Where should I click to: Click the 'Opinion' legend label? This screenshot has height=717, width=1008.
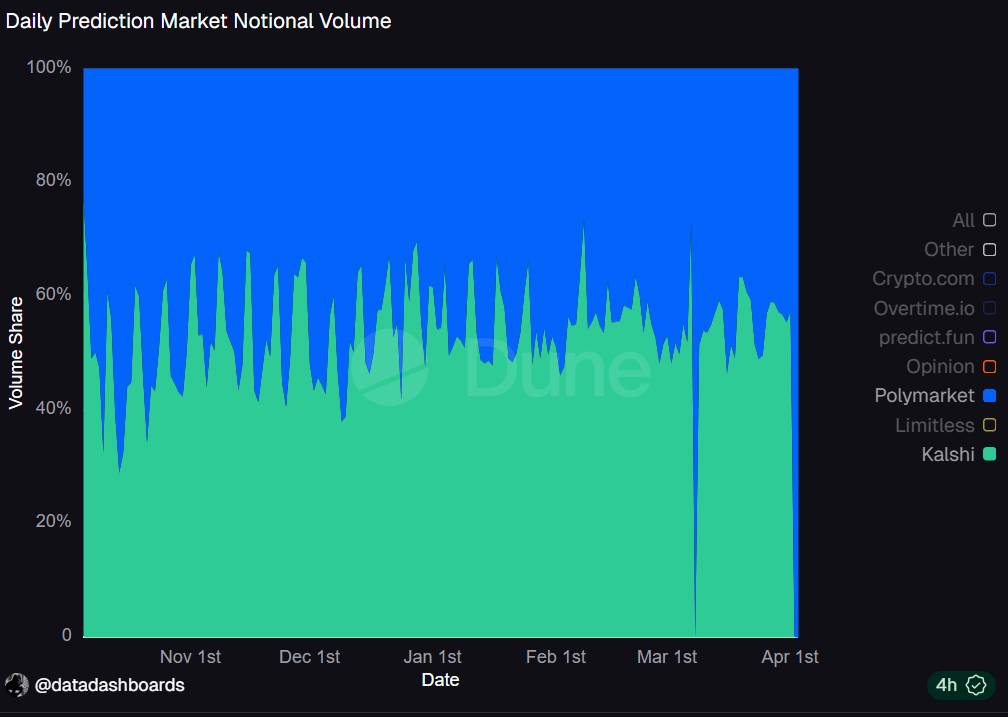[x=940, y=367]
